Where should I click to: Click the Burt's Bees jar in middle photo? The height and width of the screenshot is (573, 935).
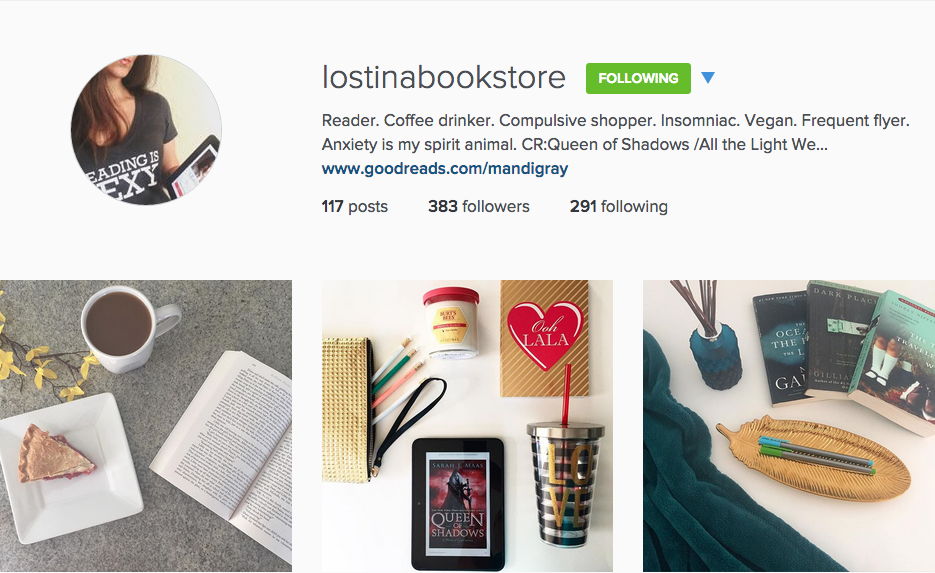(x=451, y=323)
